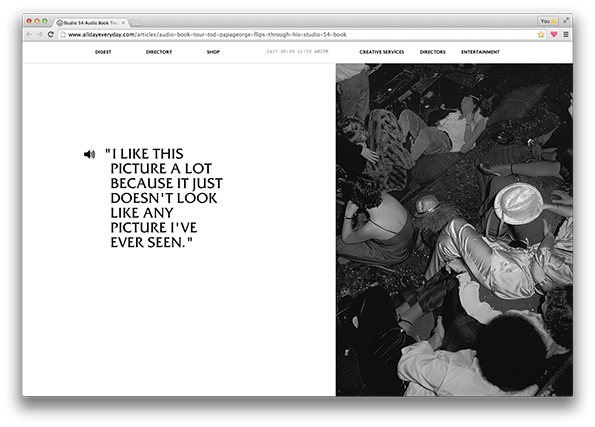
Task: Click the speaker audio icon beside the quote
Action: [x=89, y=154]
